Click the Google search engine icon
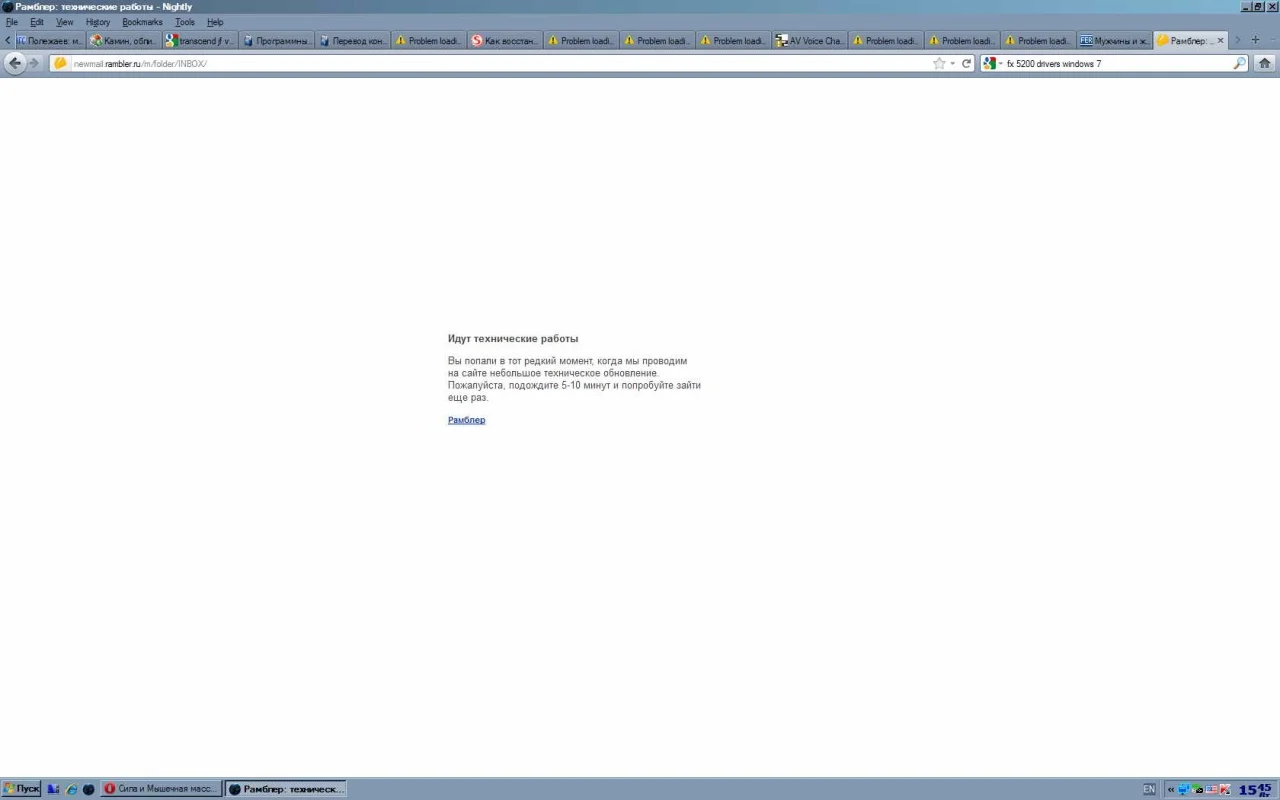 pos(989,63)
